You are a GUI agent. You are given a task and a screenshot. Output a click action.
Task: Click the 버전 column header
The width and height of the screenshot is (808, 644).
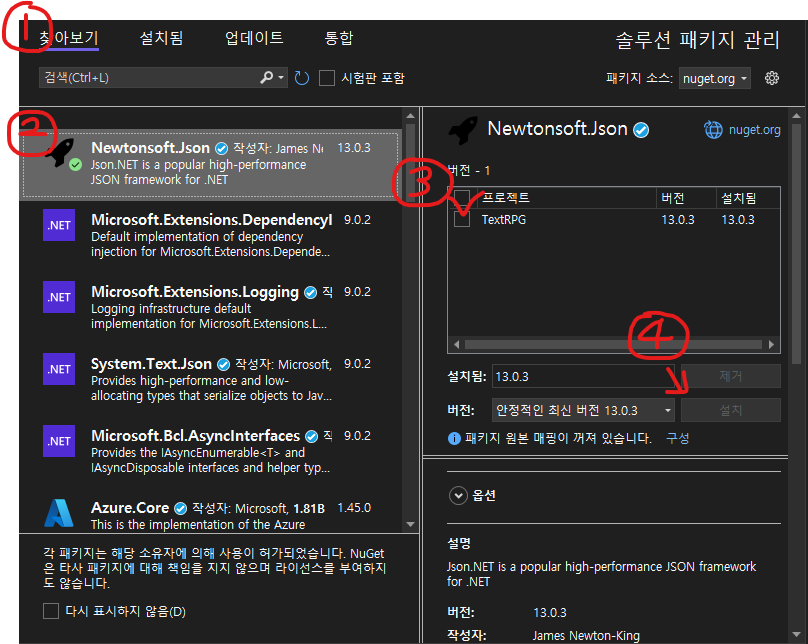pos(686,198)
